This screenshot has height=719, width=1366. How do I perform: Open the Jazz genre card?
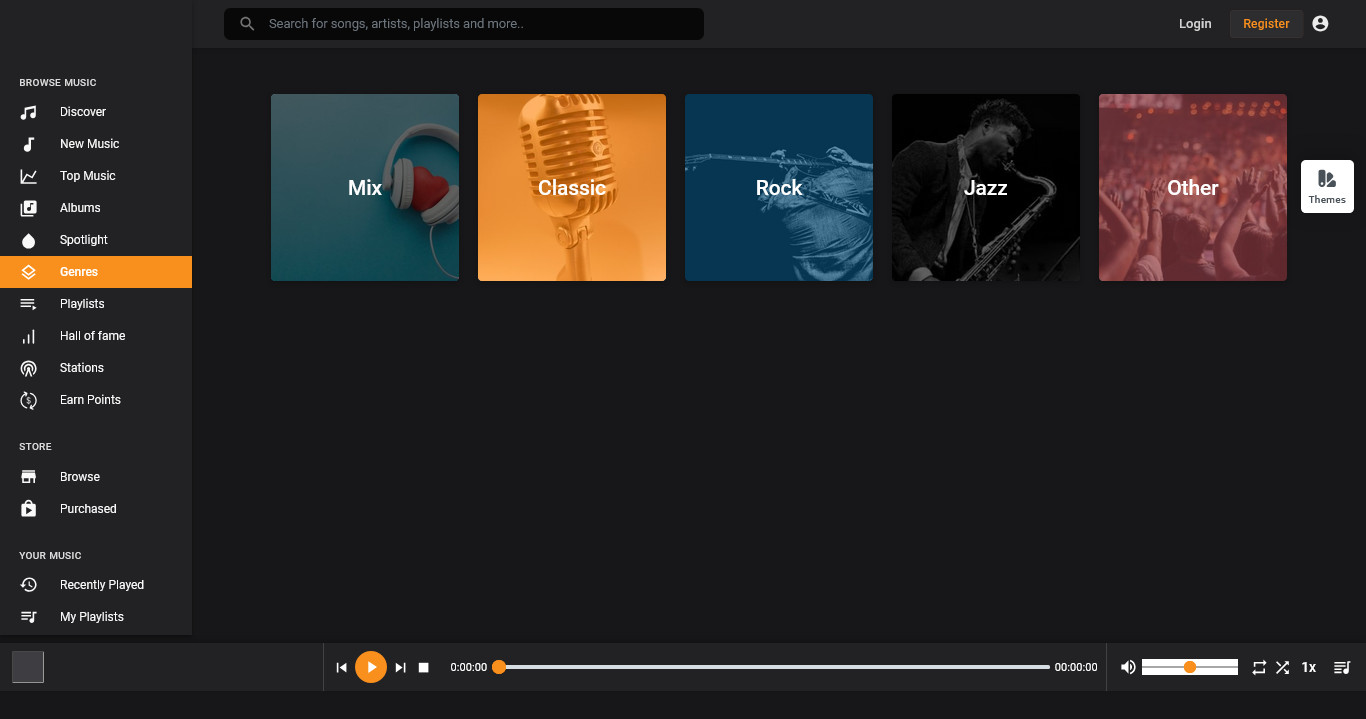pyautogui.click(x=986, y=188)
